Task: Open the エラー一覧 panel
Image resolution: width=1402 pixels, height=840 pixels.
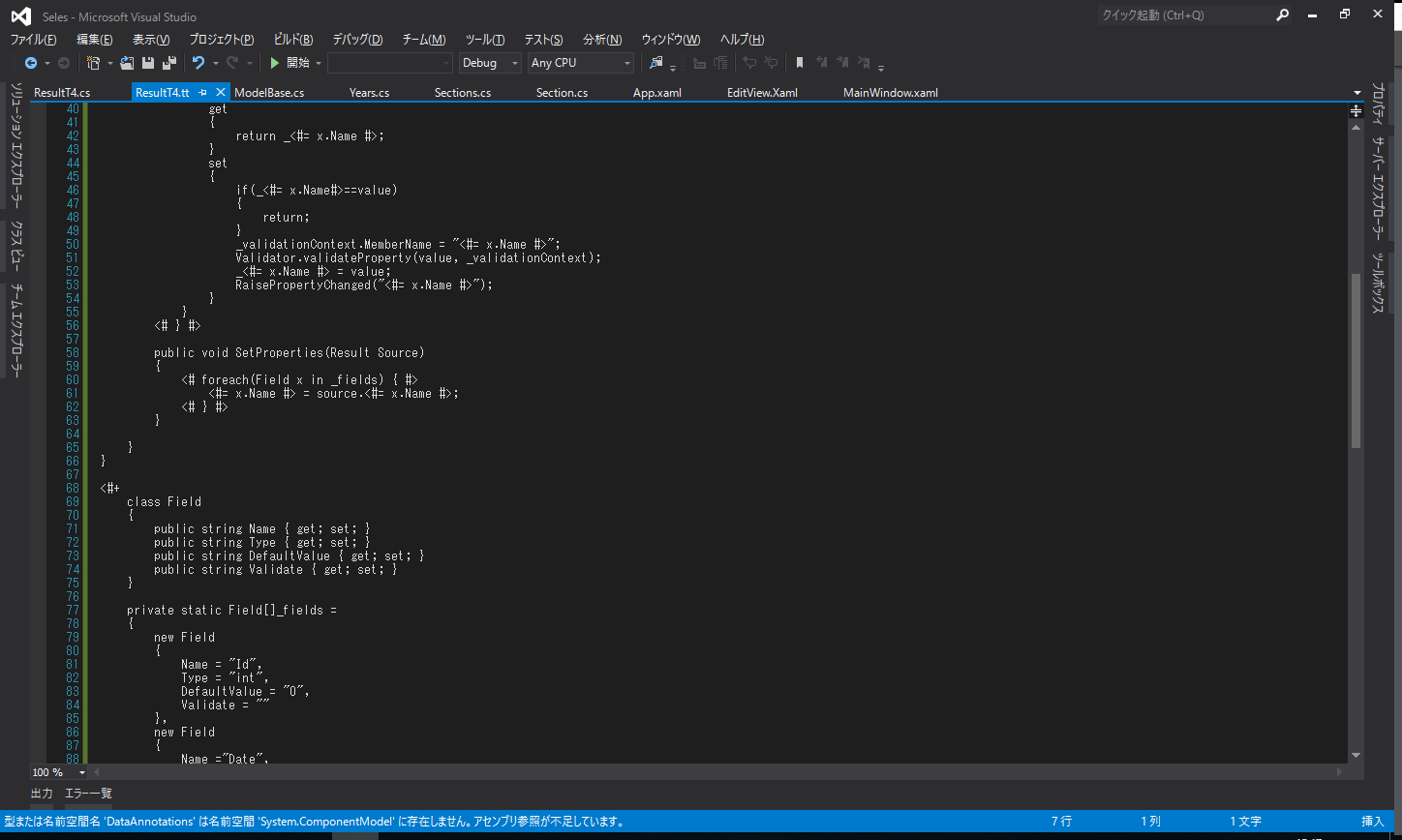Action: 88,793
